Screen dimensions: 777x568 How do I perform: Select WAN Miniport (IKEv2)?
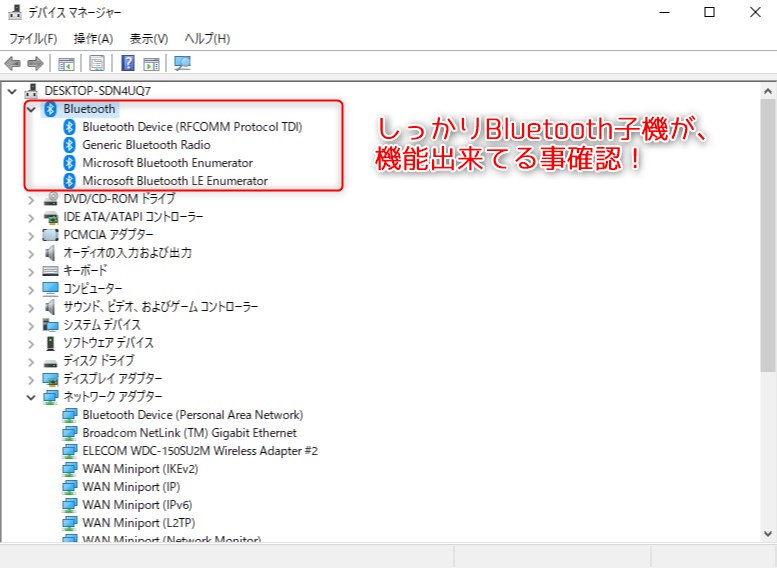[x=140, y=469]
